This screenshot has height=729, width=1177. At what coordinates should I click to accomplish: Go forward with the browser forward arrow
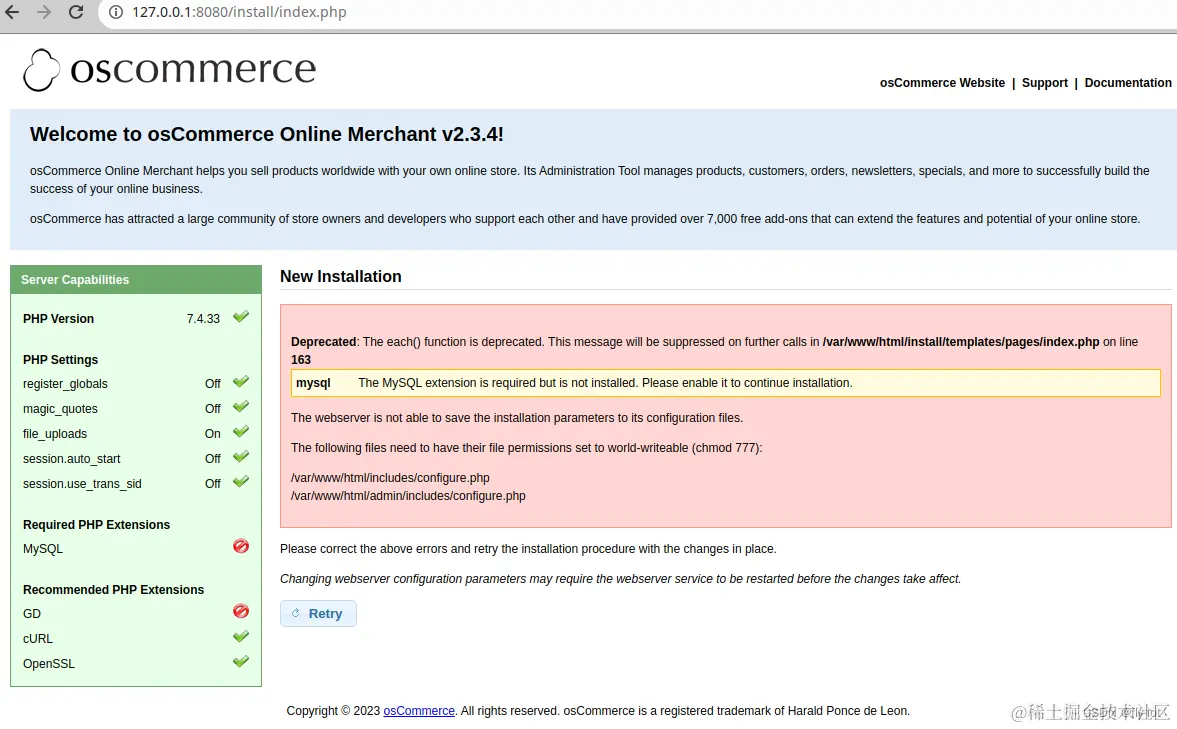coord(44,12)
